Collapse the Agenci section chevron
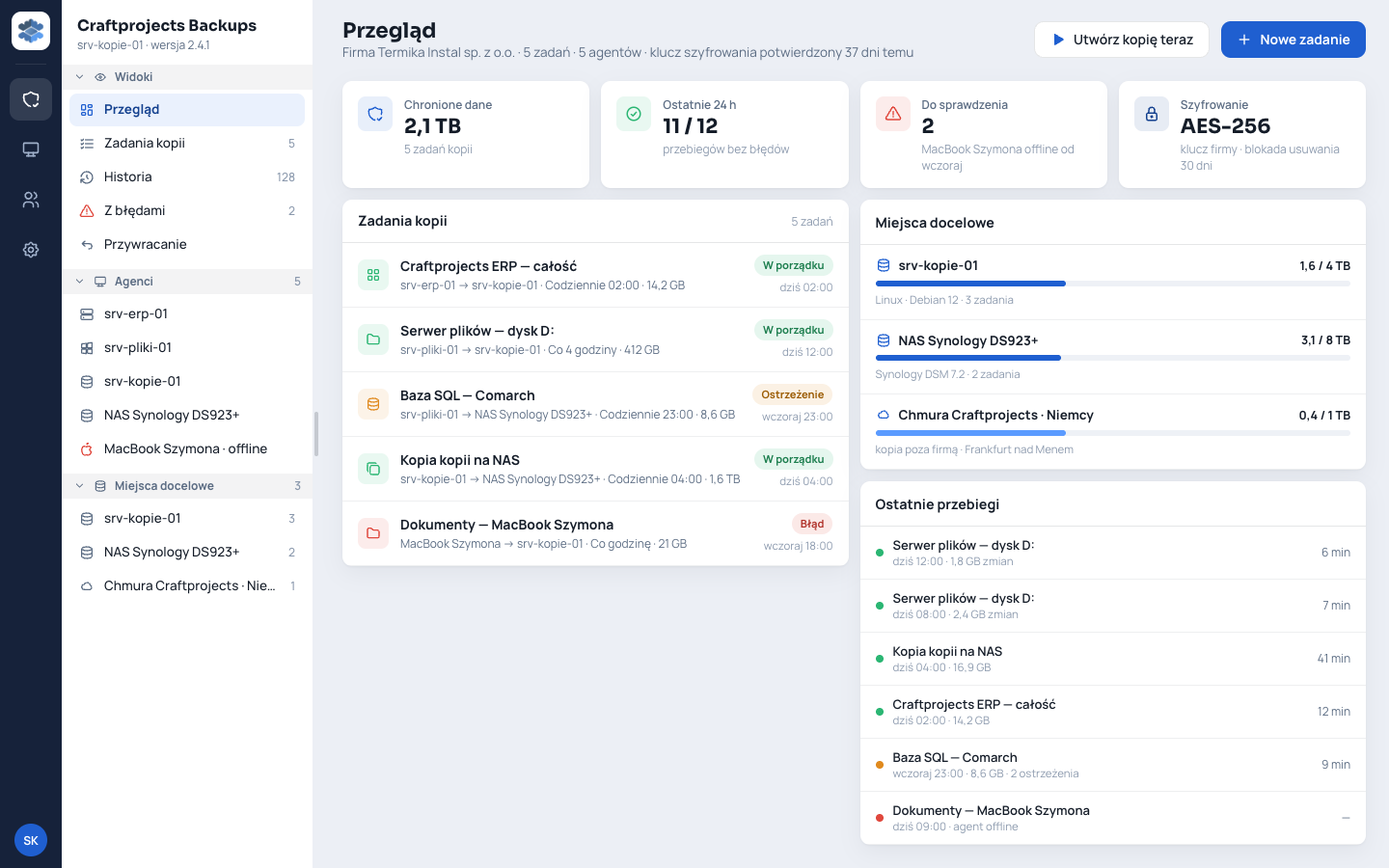 pos(79,282)
